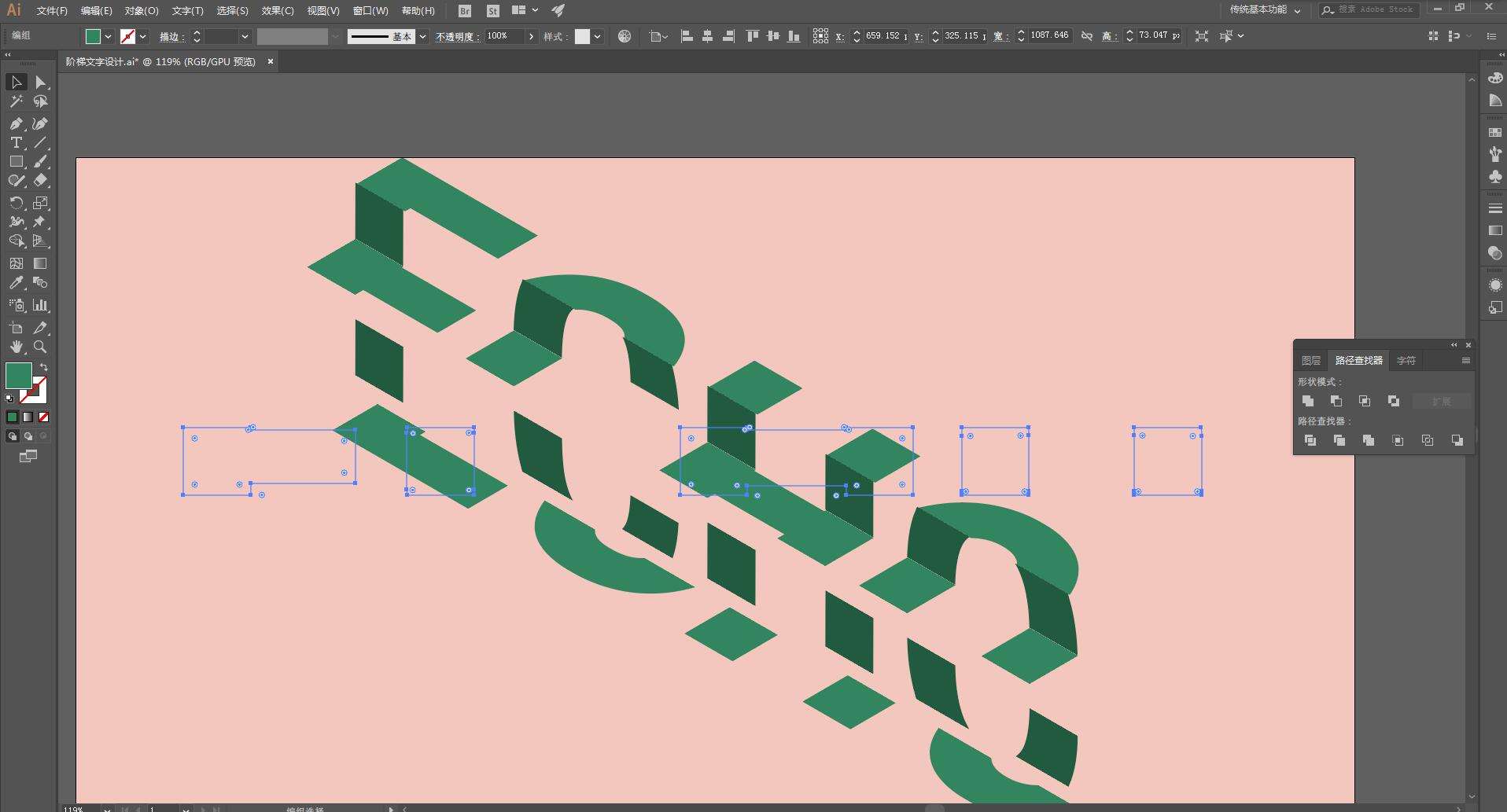Select the Paintbrush tool
The width and height of the screenshot is (1507, 812).
coord(41,161)
